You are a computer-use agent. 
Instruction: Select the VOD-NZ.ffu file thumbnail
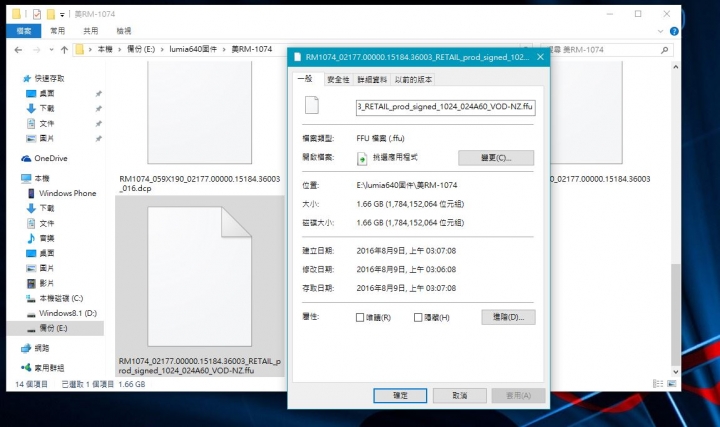click(x=199, y=276)
